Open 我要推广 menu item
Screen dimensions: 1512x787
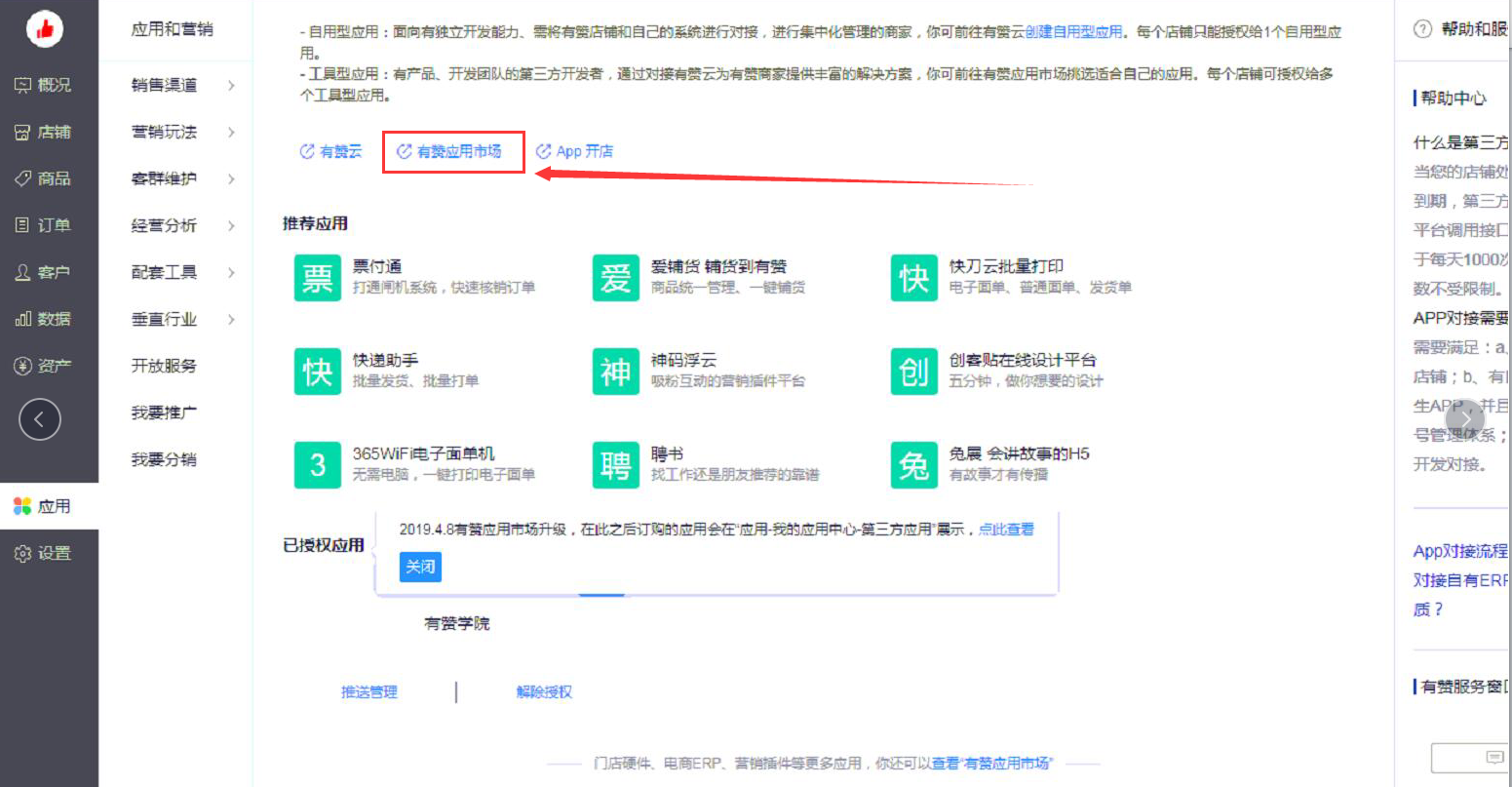pos(164,413)
